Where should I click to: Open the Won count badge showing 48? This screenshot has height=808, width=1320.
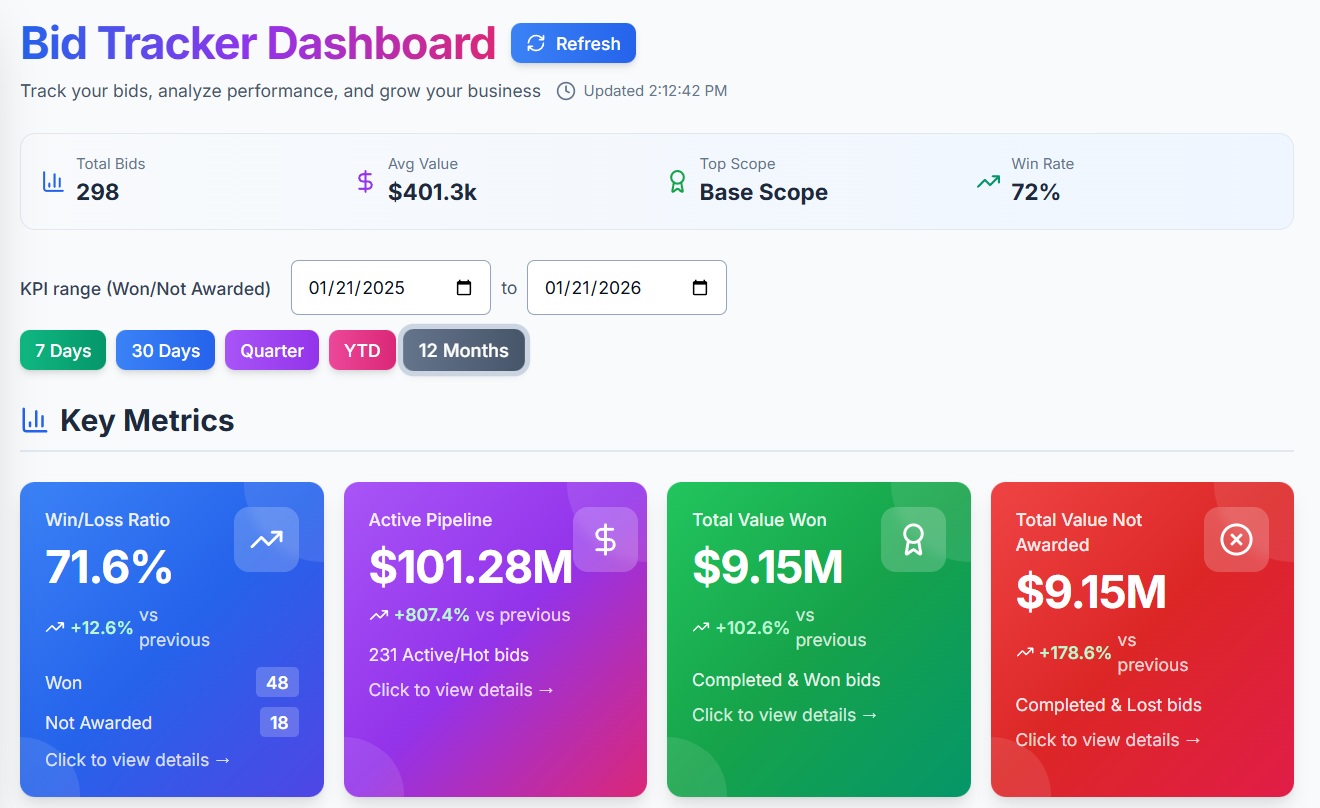click(x=277, y=683)
